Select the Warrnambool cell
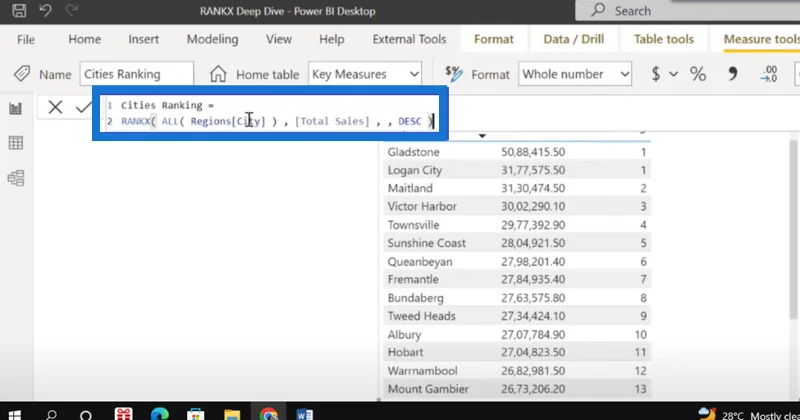Screen dimensions: 800x420 click(422, 371)
